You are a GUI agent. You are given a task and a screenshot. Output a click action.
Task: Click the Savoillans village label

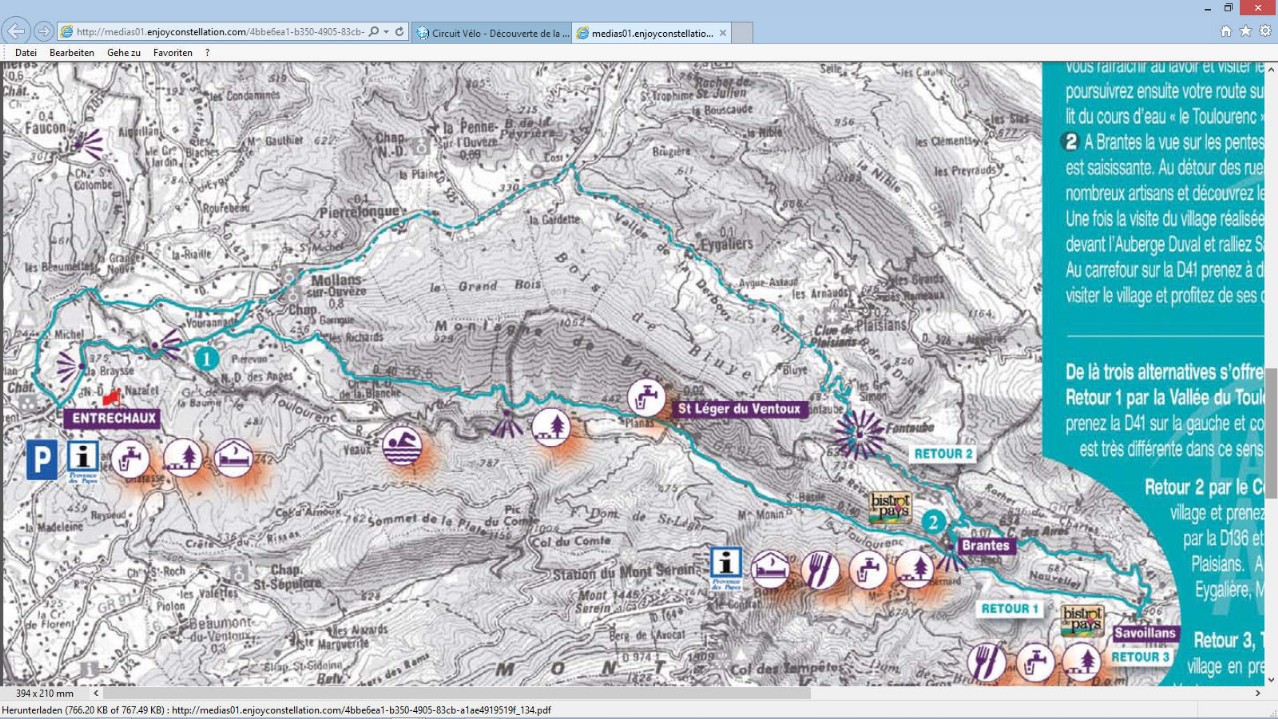tap(1145, 634)
